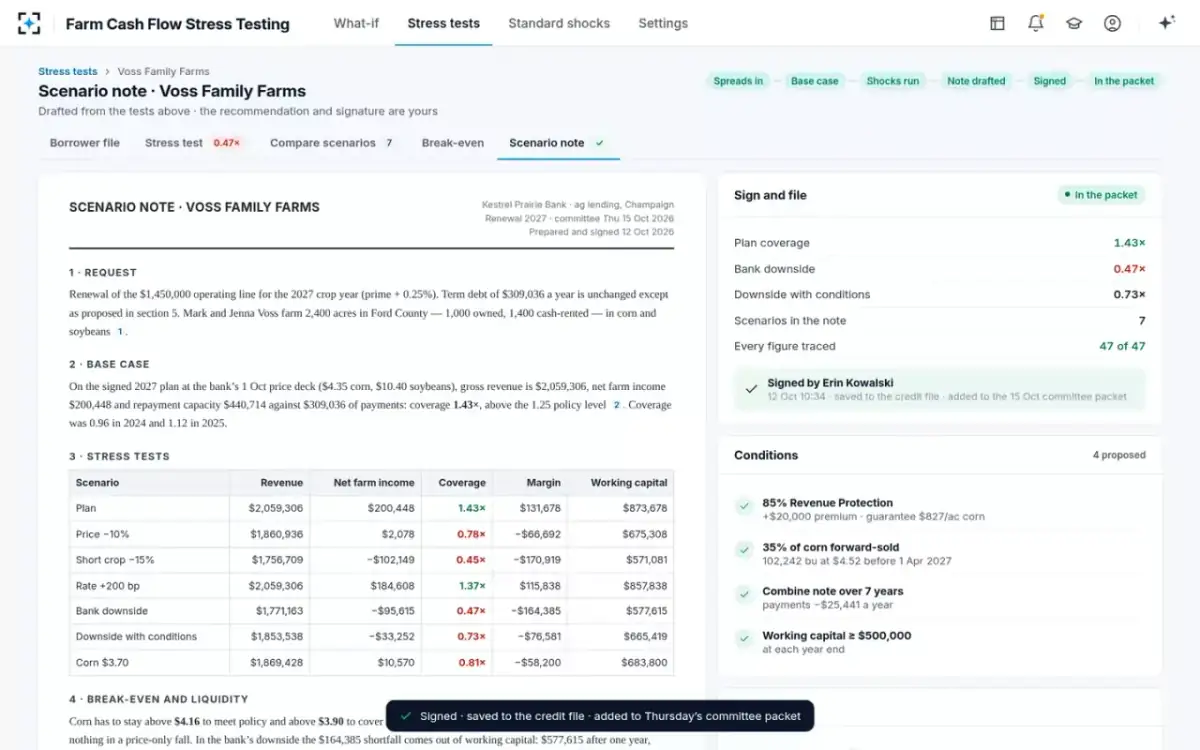Screen dimensions: 1200x750
Task: Open the Standard shocks tab
Action: (x=559, y=23)
